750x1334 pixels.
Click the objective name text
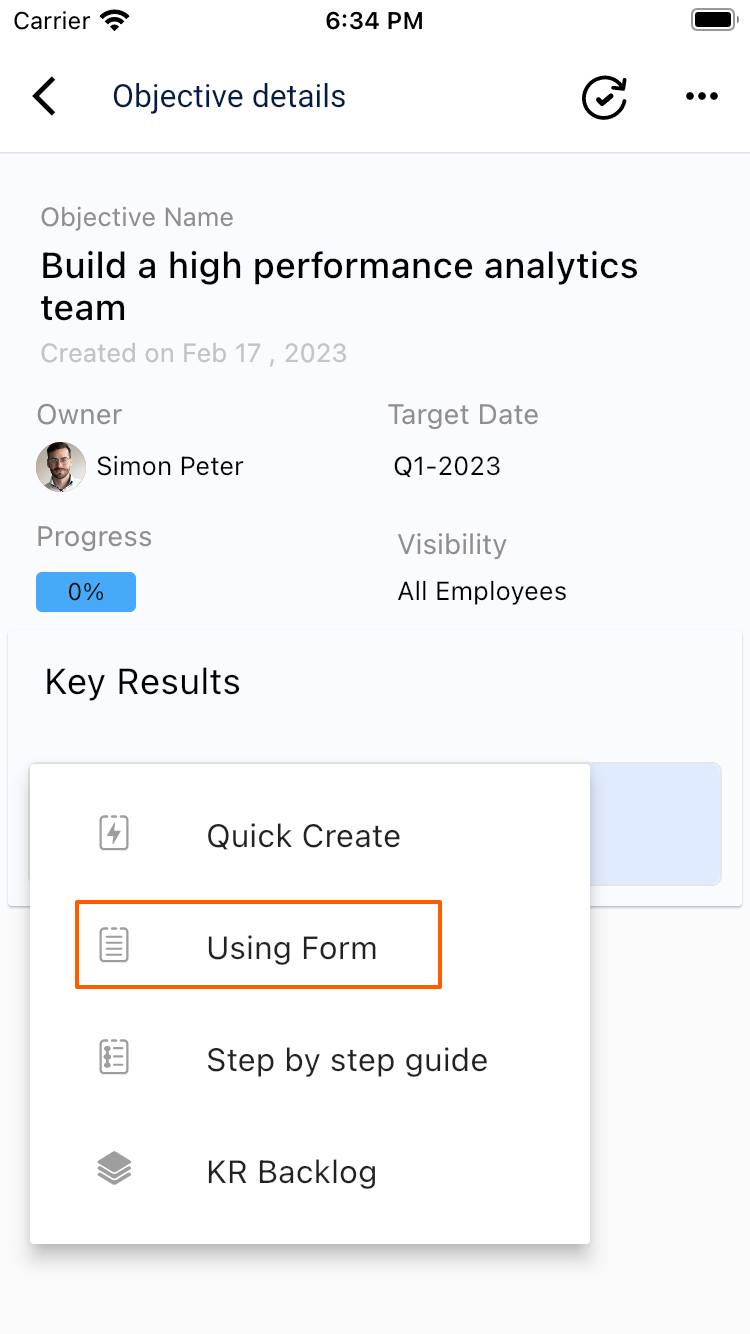pyautogui.click(x=339, y=286)
